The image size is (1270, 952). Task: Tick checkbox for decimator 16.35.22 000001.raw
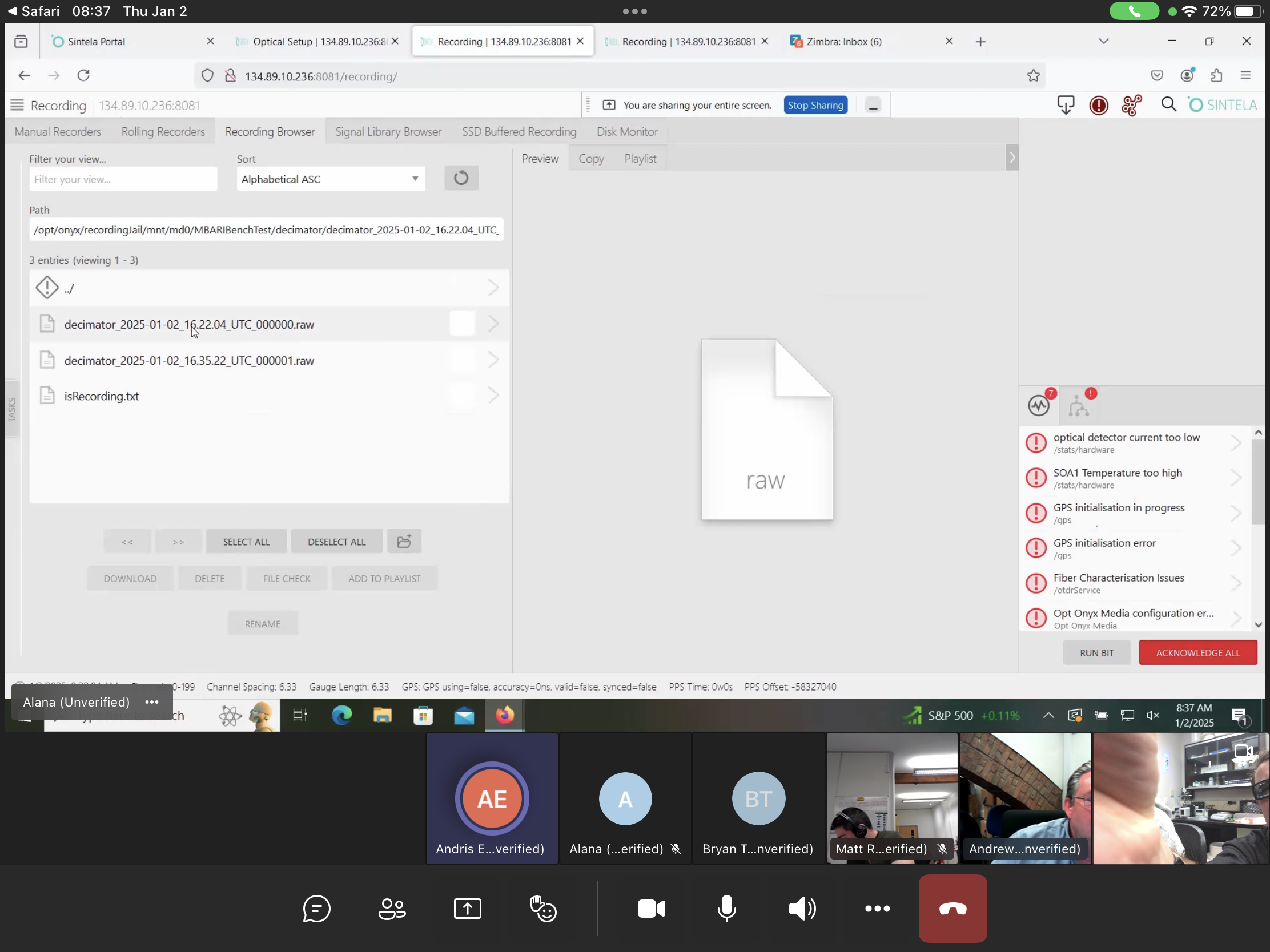coord(462,360)
